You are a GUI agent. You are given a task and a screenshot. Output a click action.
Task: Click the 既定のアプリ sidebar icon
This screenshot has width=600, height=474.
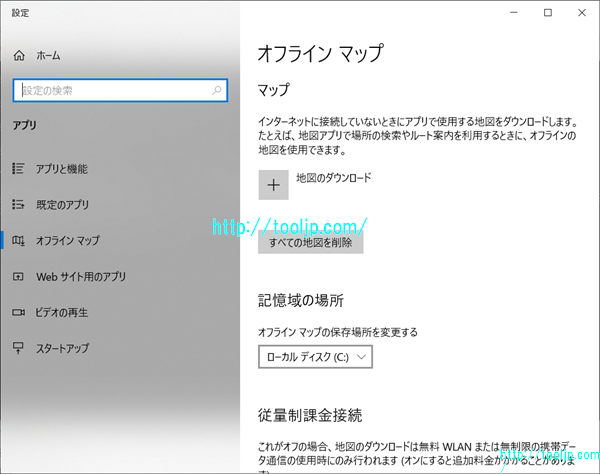coord(18,205)
